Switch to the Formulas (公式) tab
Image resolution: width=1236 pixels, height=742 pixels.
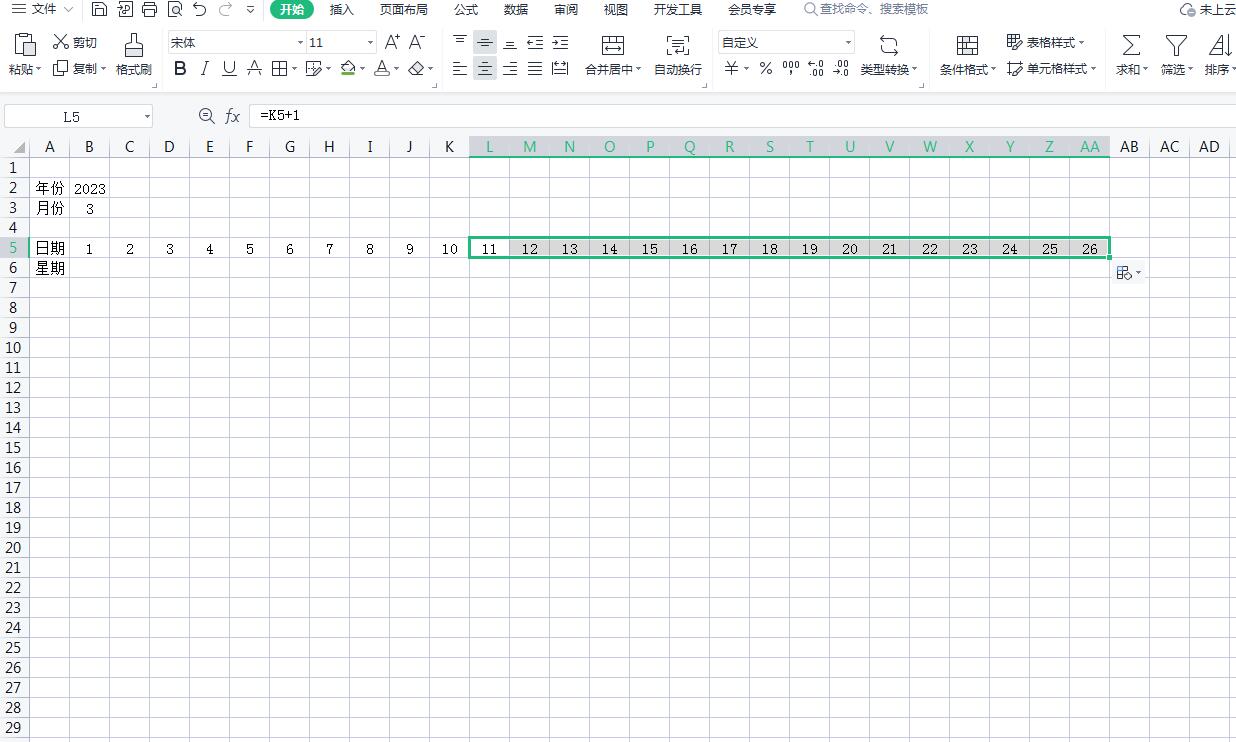[466, 9]
